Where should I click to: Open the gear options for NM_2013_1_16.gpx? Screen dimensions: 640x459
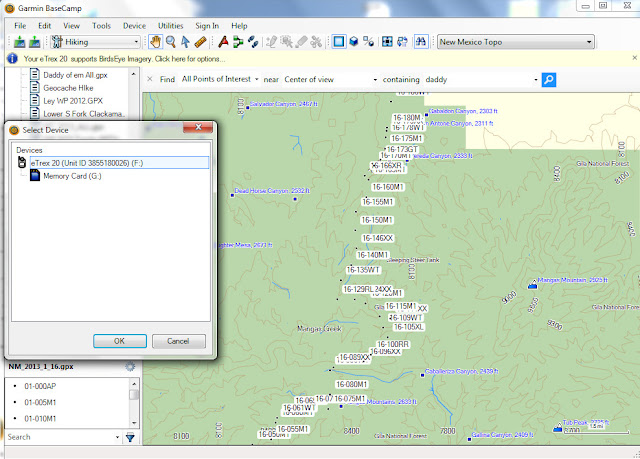click(x=130, y=366)
